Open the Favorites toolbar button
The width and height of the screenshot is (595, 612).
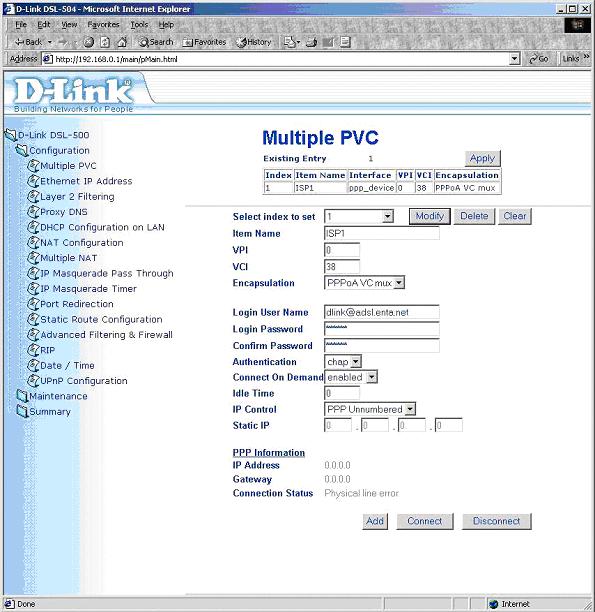tap(205, 42)
